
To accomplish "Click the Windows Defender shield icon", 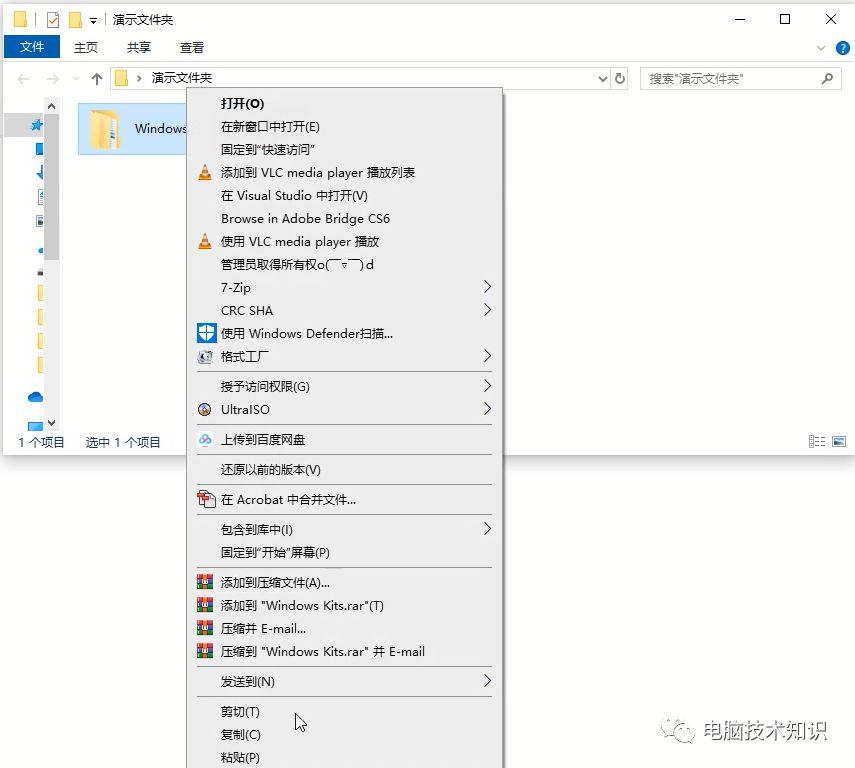I will pyautogui.click(x=207, y=333).
